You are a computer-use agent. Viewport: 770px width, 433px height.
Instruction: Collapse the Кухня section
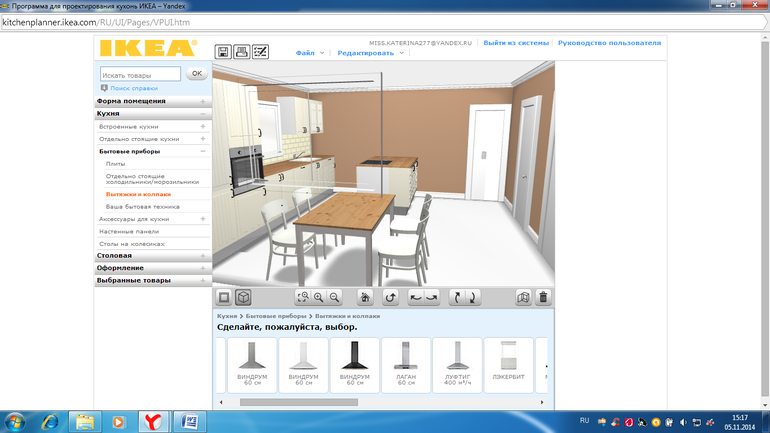point(203,114)
